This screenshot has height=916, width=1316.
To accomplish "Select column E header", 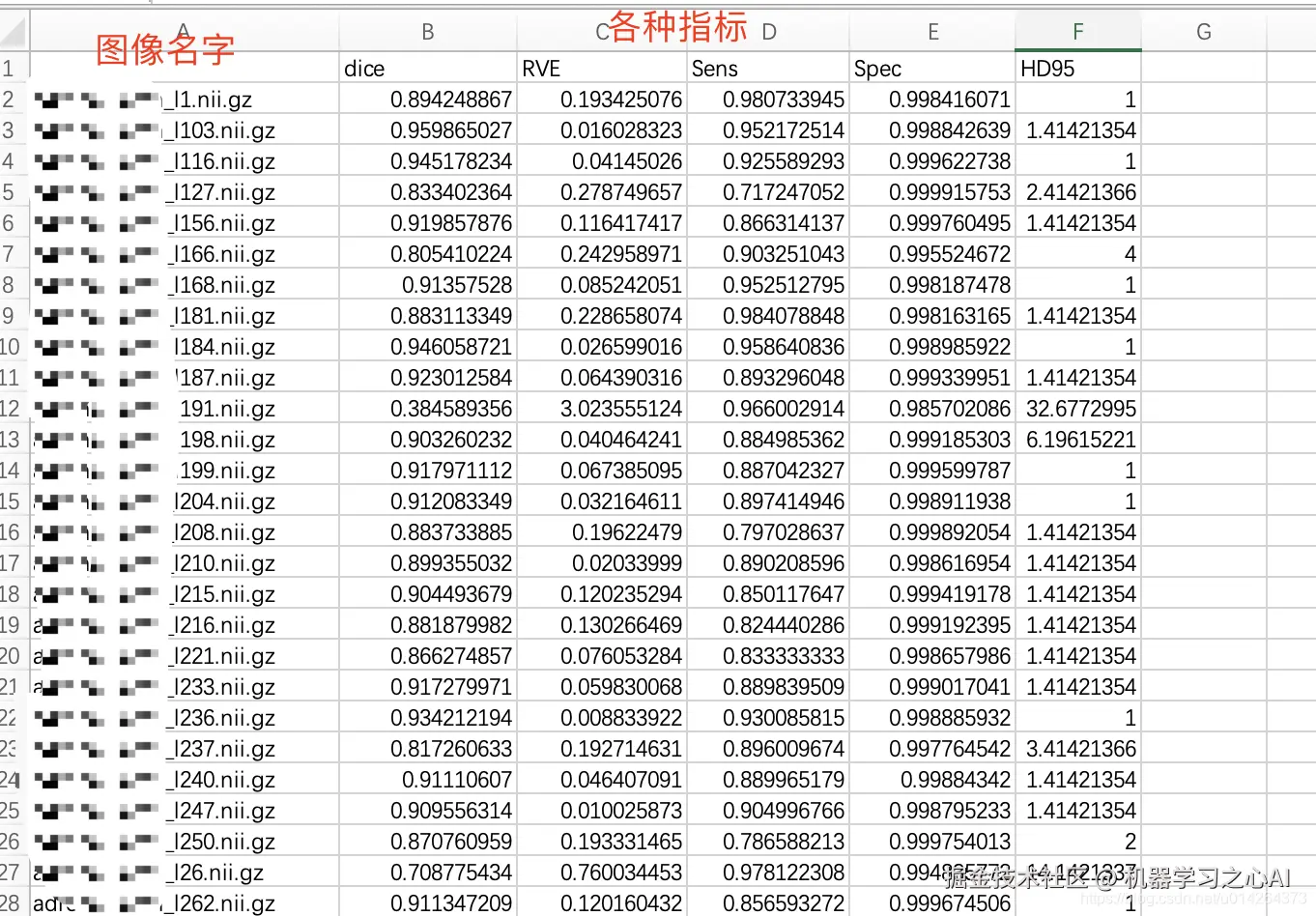I will point(933,33).
